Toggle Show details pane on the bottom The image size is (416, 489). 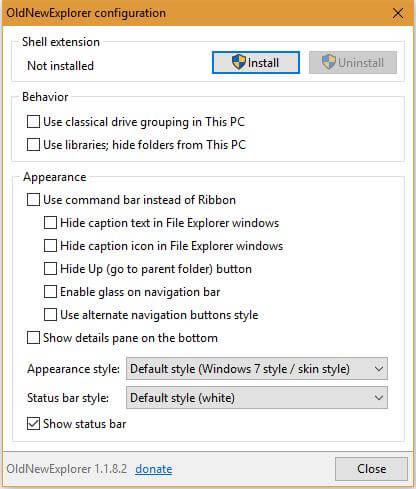click(33, 338)
